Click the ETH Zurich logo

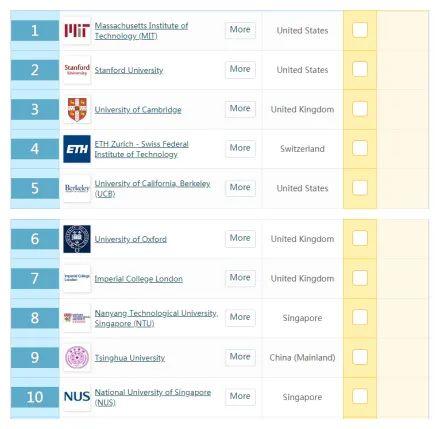77,149
